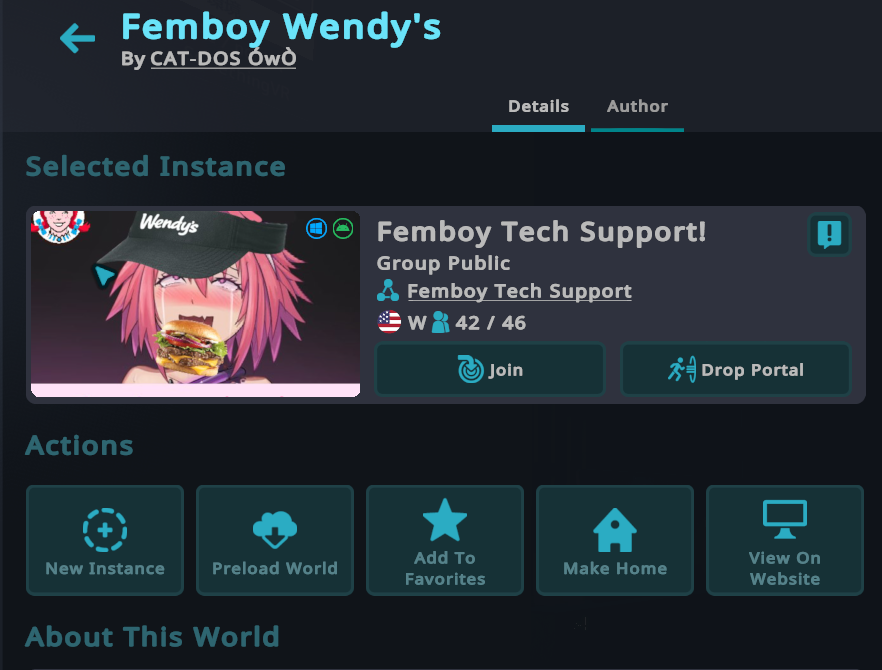Click the world preview thumbnail image
The image size is (882, 670).
[x=195, y=304]
